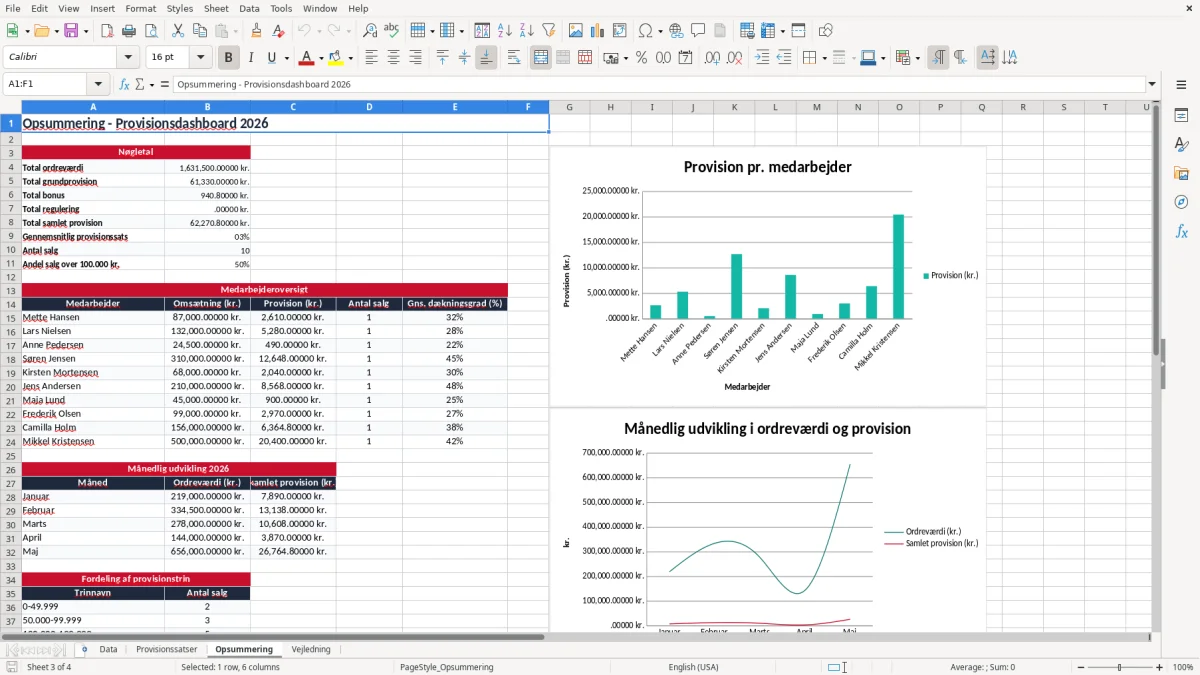The height and width of the screenshot is (675, 1200).
Task: Click 100% zoom level in status bar
Action: (1182, 667)
